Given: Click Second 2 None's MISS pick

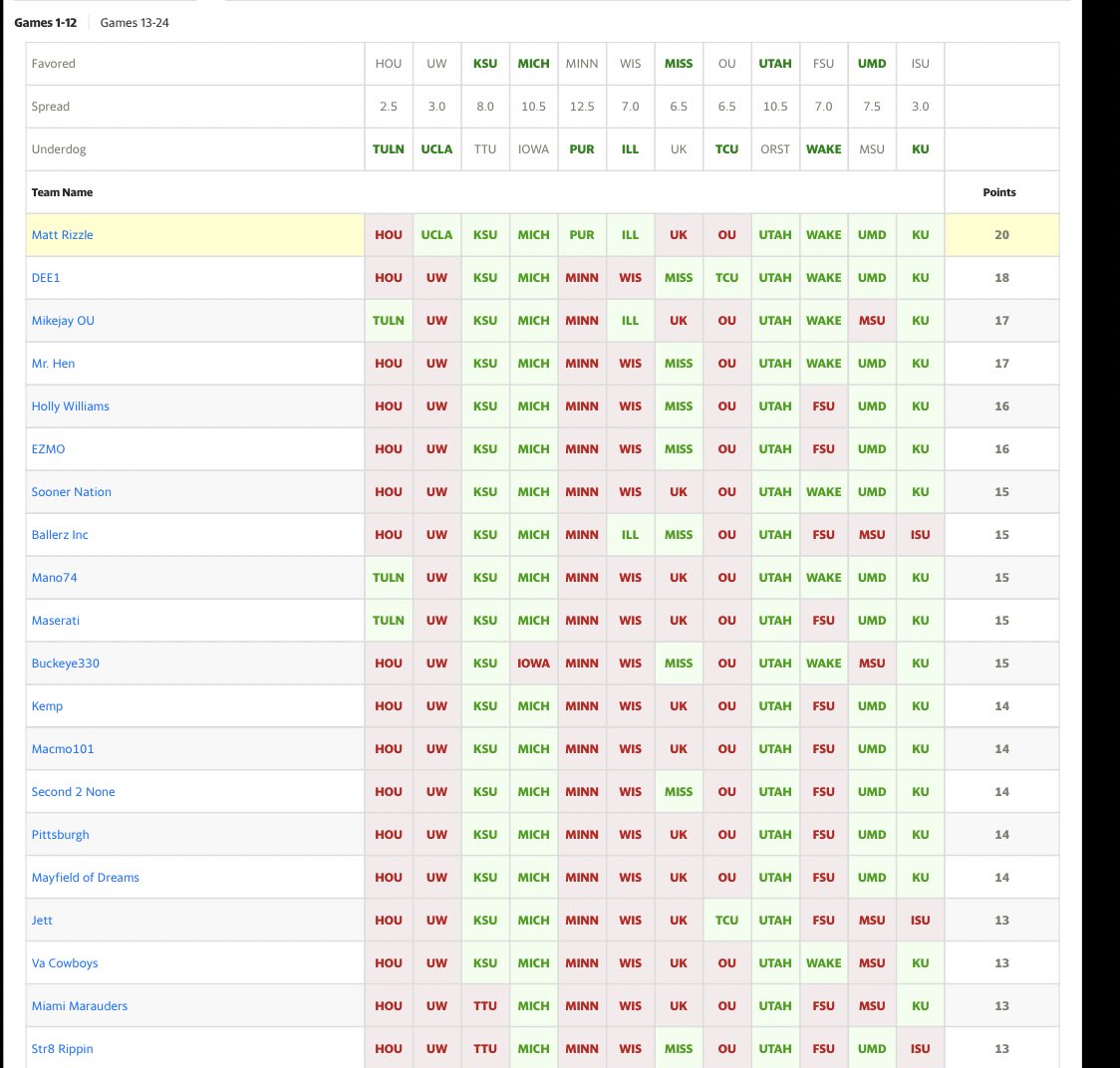Looking at the screenshot, I should (679, 792).
